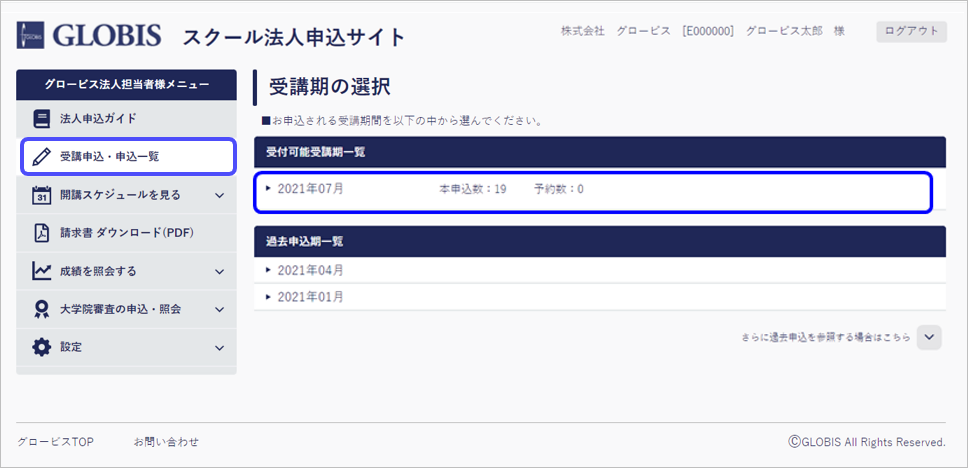Open the グロービスTOP footer link
This screenshot has width=968, height=468.
pos(56,442)
